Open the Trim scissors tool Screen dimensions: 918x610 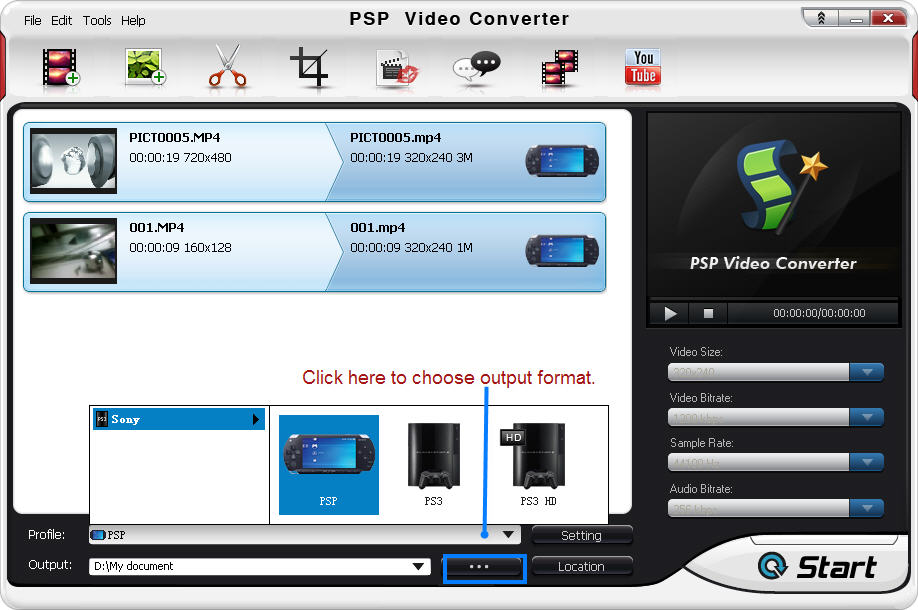(228, 66)
